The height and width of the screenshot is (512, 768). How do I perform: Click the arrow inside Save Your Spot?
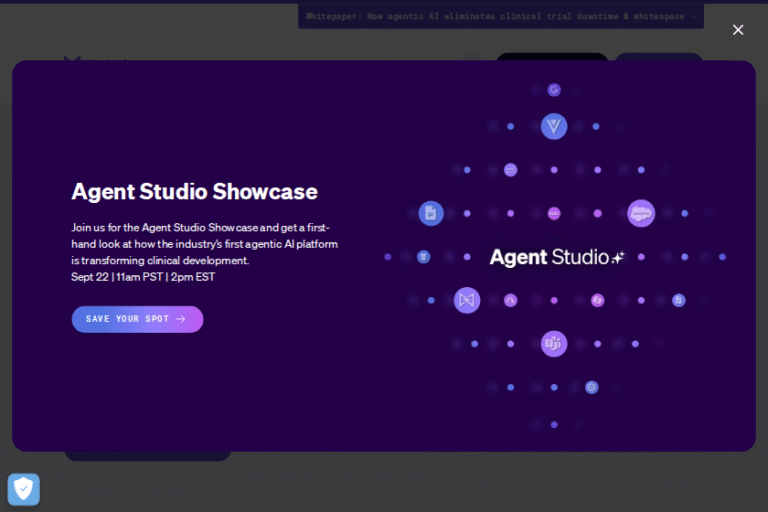(x=181, y=319)
